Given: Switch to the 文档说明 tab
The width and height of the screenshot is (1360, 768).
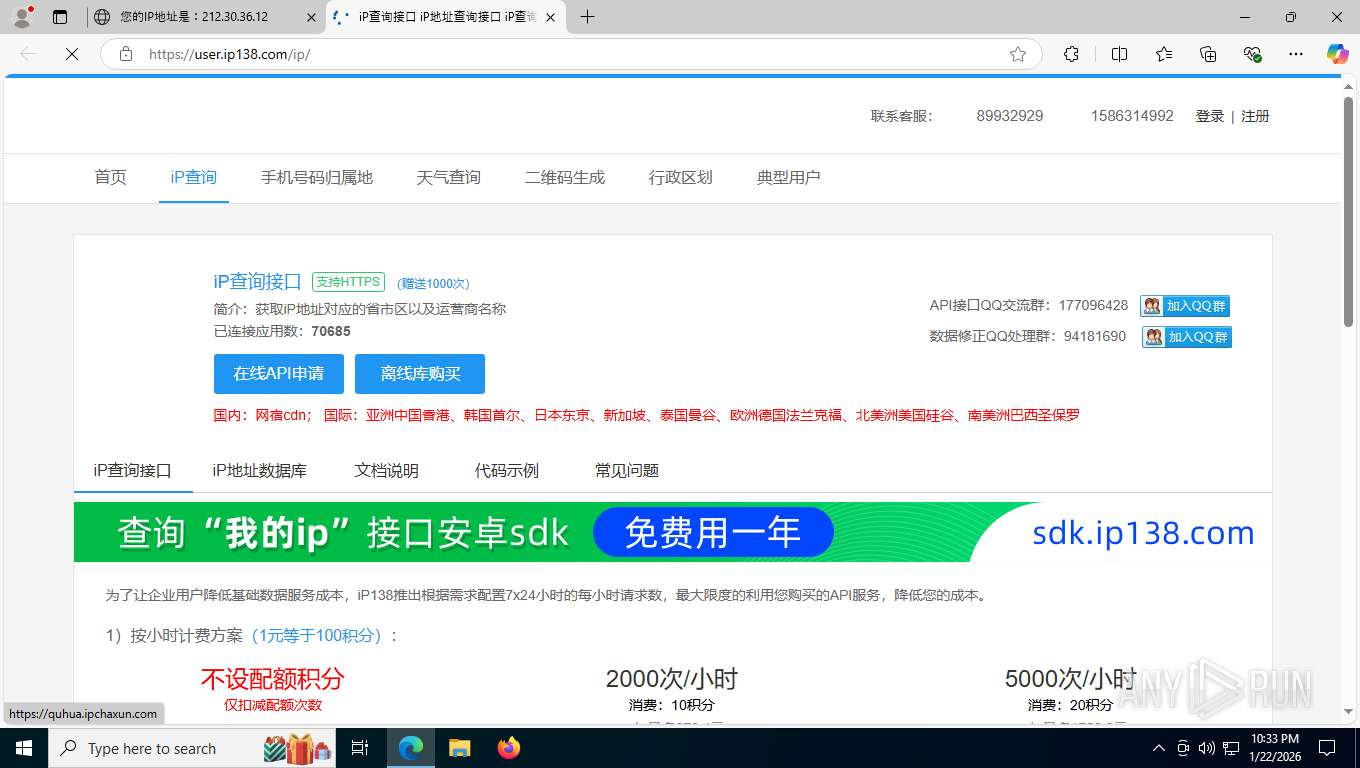Looking at the screenshot, I should [387, 470].
